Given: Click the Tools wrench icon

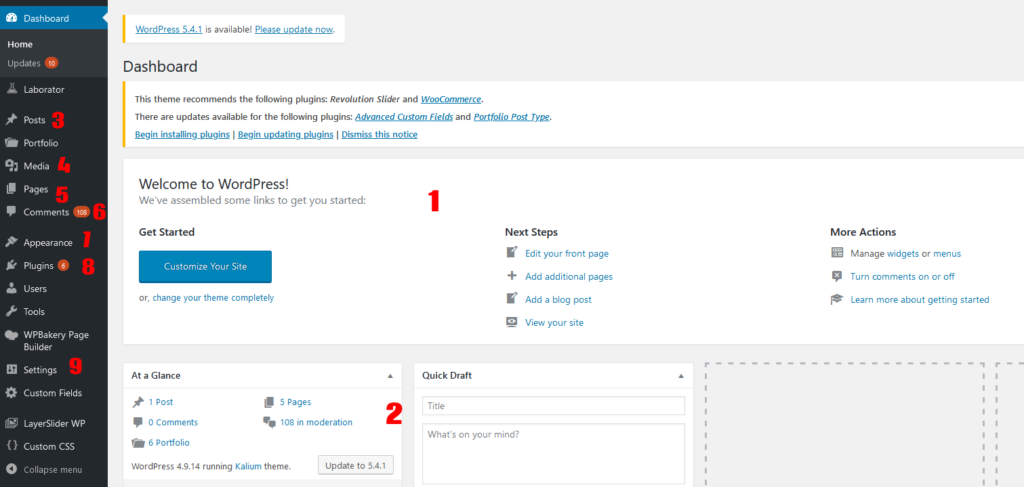Looking at the screenshot, I should pos(10,311).
